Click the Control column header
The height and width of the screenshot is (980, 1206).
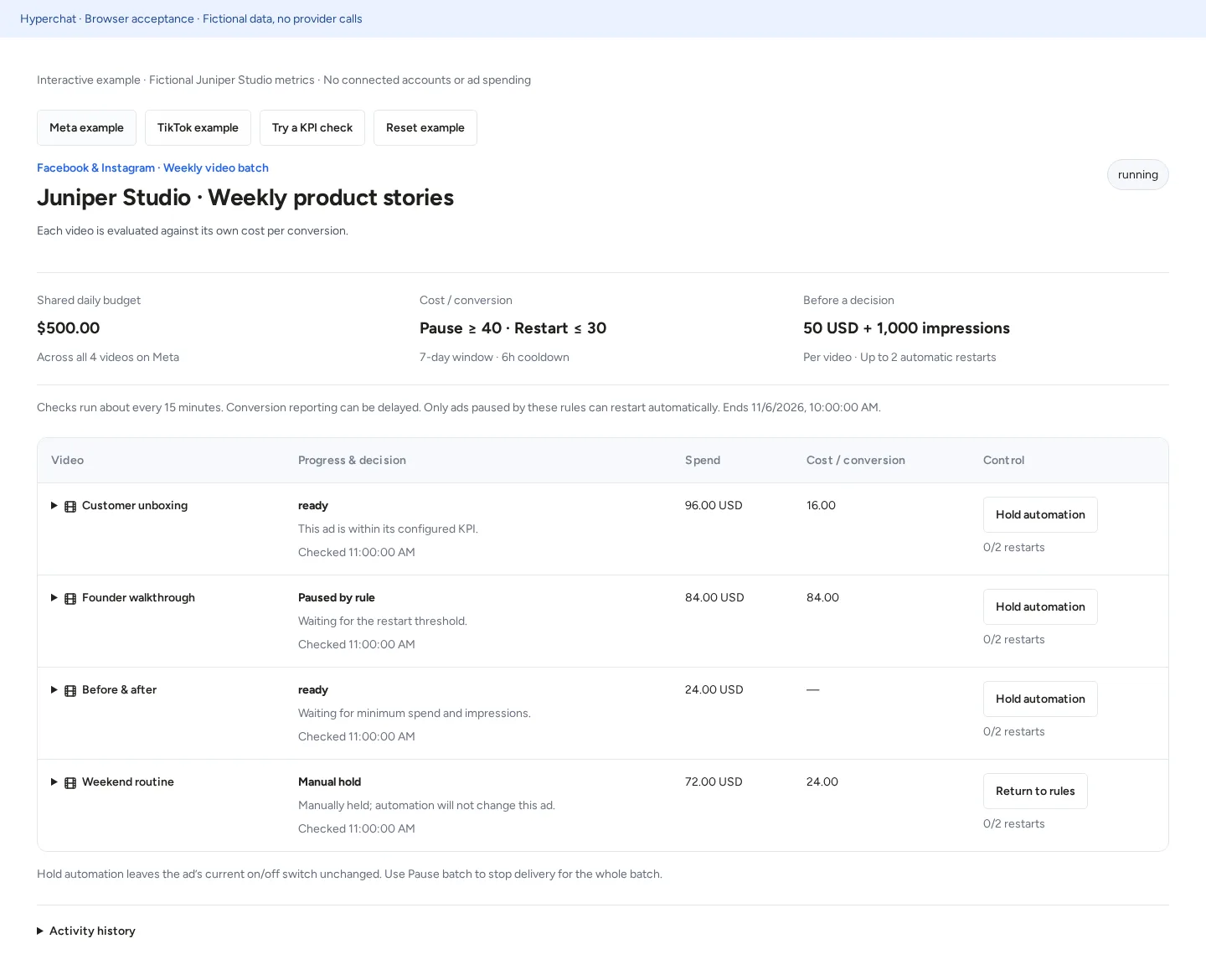(1003, 460)
